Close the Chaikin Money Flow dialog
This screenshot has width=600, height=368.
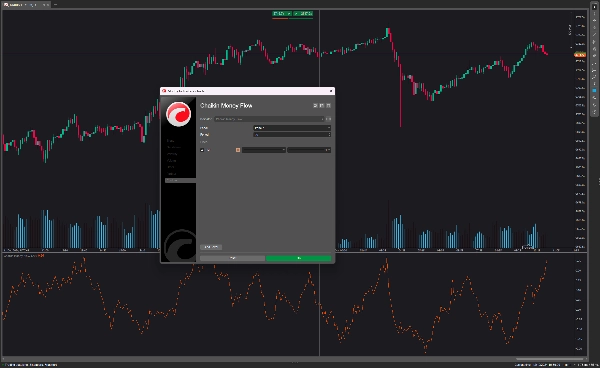(331, 91)
